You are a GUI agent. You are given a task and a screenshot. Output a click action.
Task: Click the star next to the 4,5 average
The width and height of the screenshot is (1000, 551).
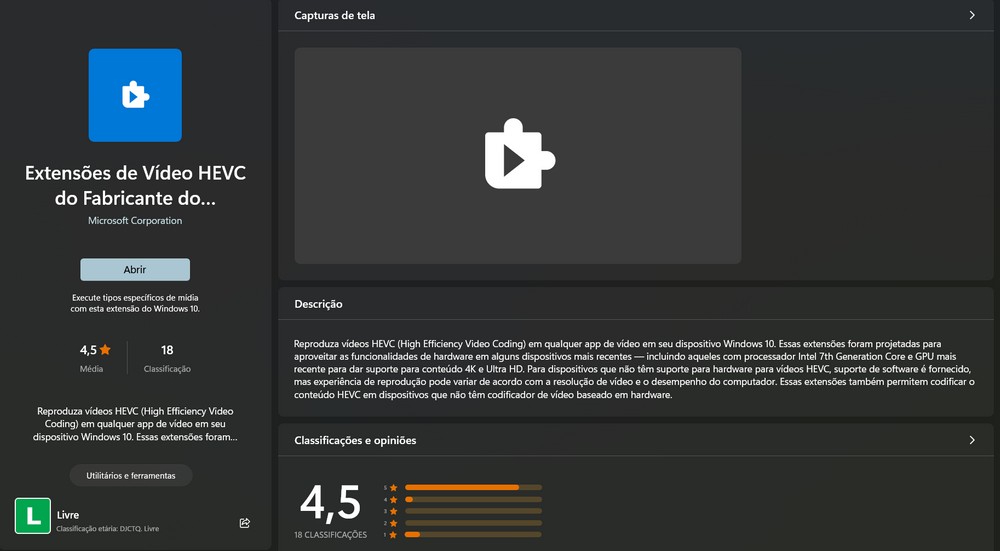coord(105,349)
